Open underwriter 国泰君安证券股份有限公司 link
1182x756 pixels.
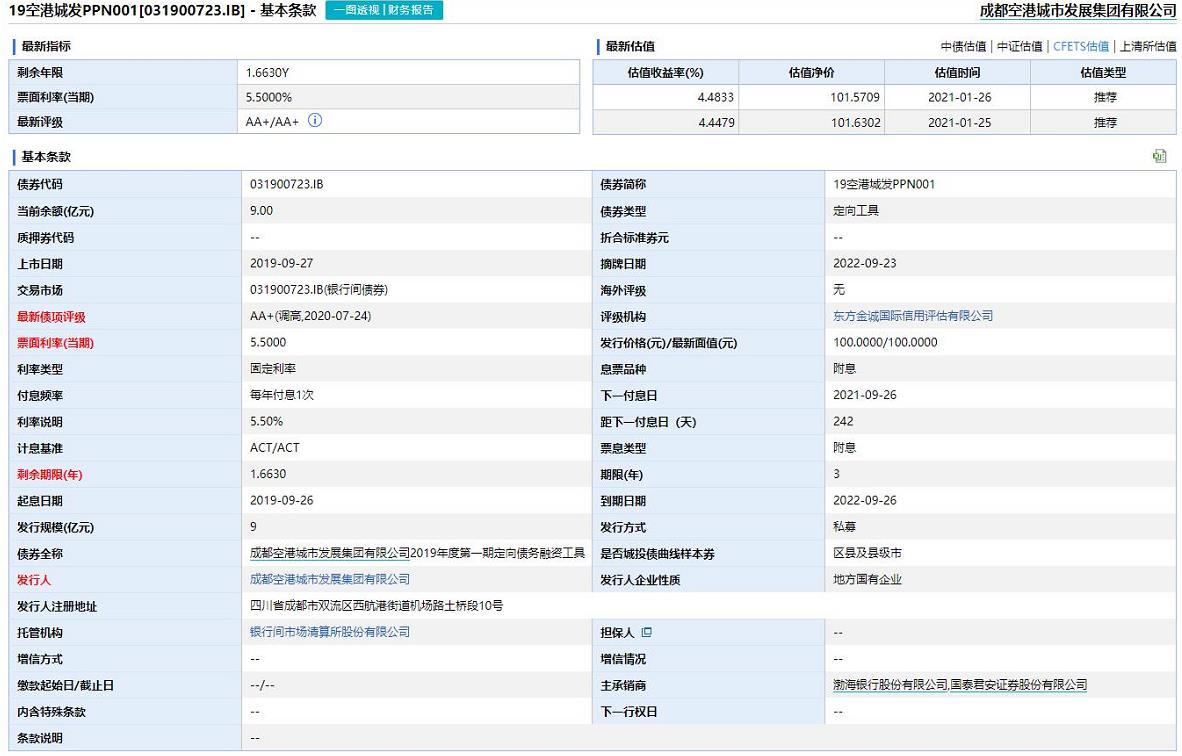pos(1018,685)
